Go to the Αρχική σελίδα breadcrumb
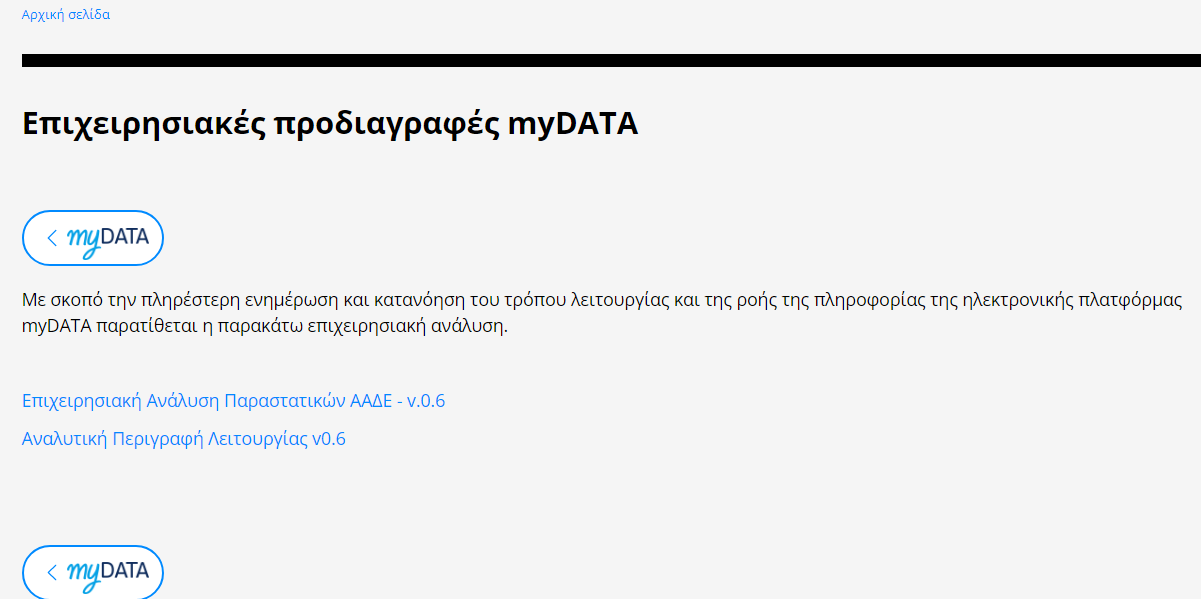1201x599 pixels. 66,15
